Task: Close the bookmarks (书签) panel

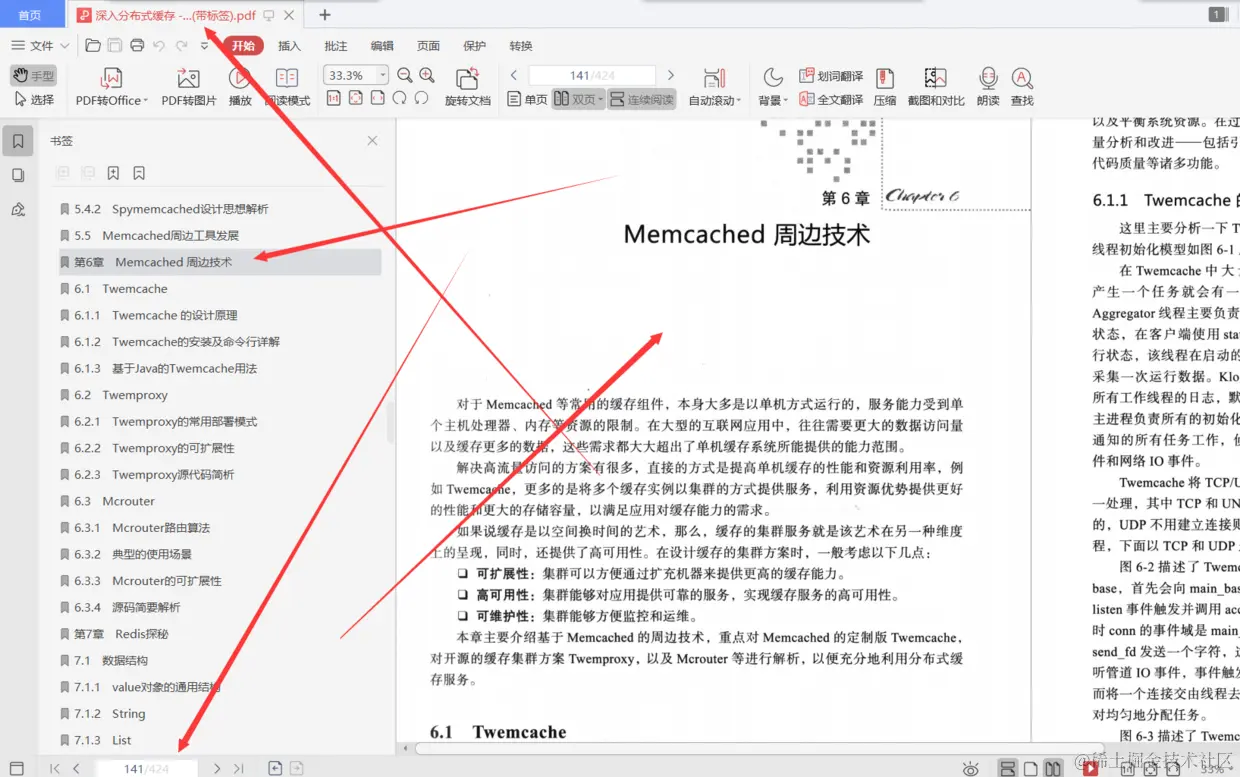Action: point(372,141)
